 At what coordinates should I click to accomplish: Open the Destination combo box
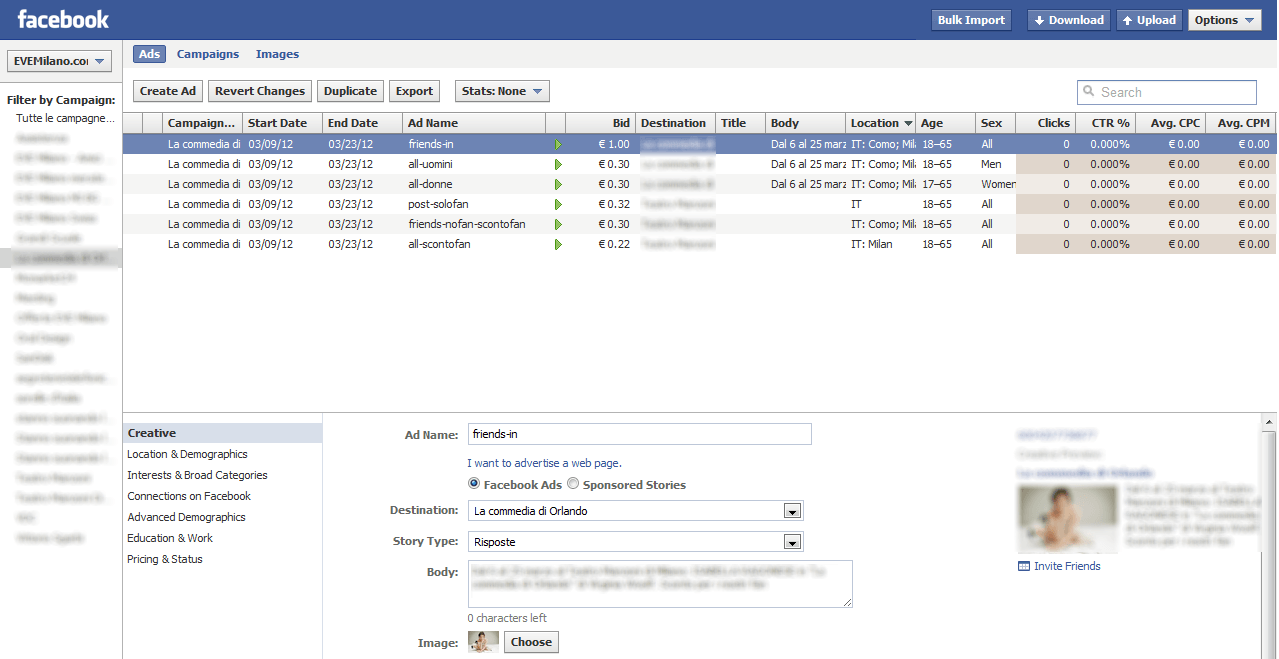coord(636,511)
